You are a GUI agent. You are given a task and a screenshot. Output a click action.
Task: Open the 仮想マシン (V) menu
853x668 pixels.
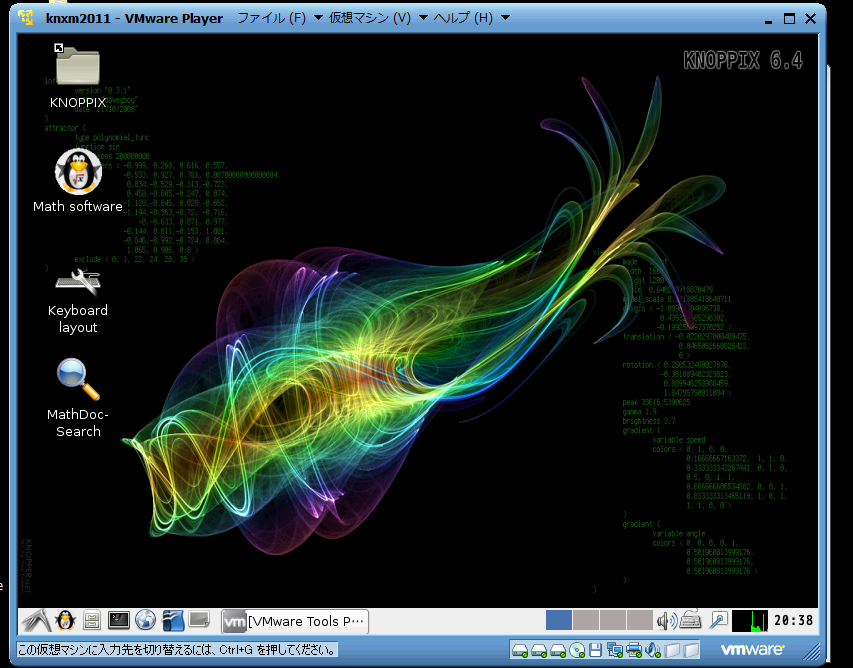pos(369,18)
